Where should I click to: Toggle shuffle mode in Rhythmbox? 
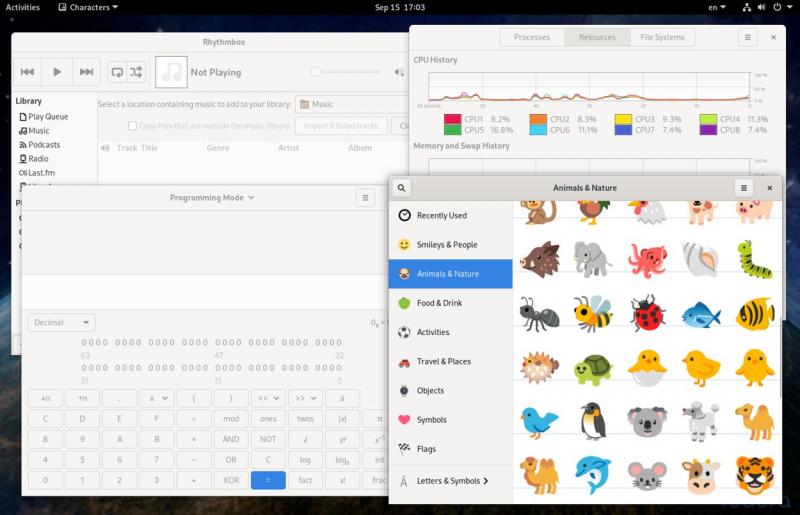coord(136,72)
